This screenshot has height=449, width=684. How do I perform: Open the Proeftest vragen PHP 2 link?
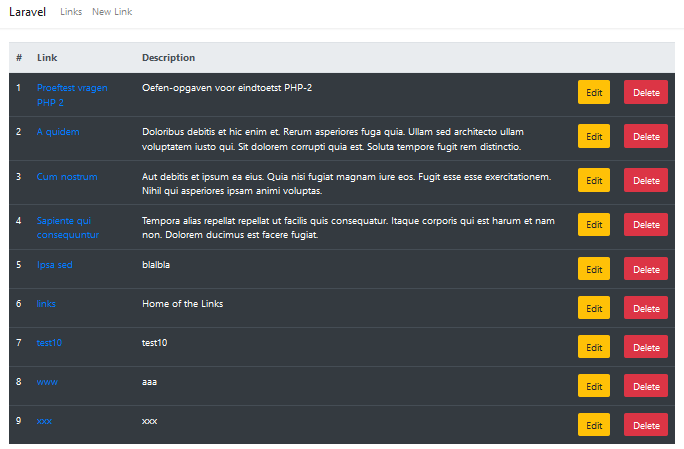(72, 95)
